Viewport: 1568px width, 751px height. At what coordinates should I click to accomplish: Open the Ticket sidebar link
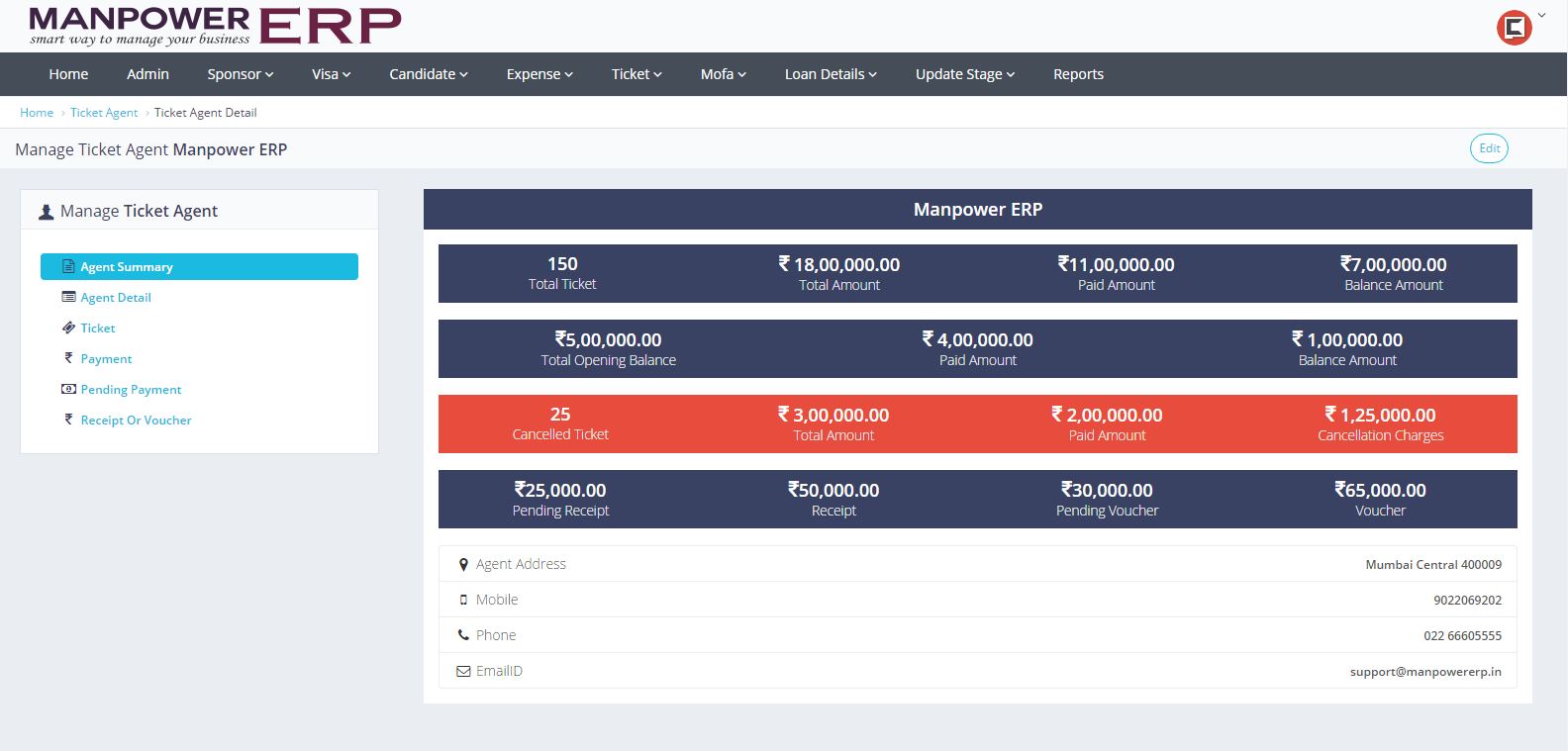[x=98, y=328]
